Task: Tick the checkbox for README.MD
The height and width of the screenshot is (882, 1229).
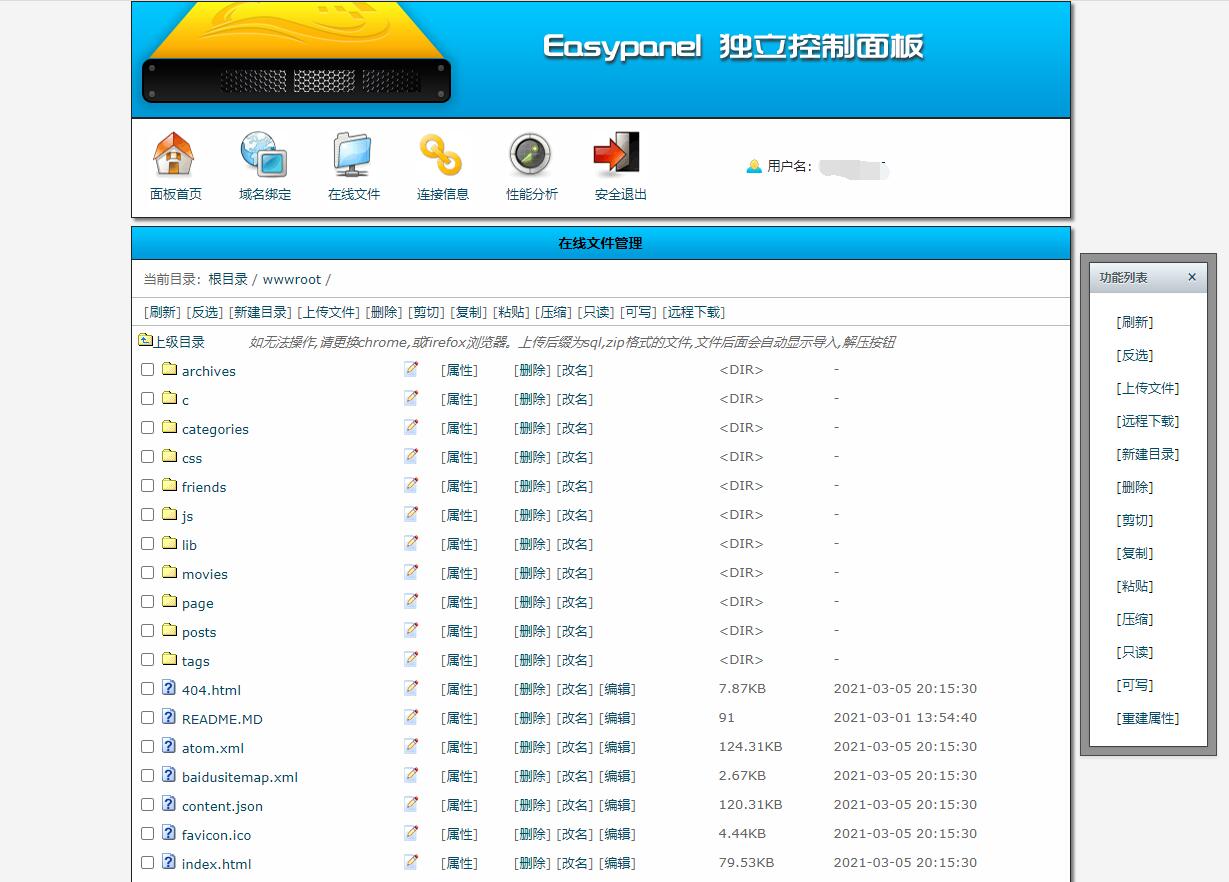Action: click(147, 718)
